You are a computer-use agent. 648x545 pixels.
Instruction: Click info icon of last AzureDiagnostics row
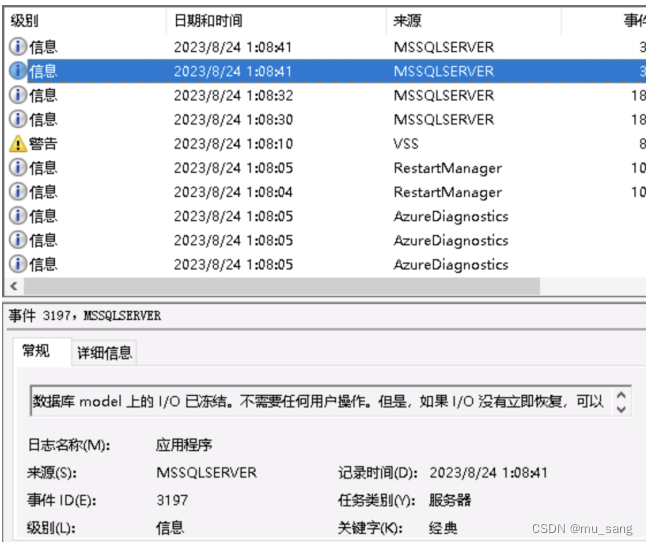click(18, 264)
